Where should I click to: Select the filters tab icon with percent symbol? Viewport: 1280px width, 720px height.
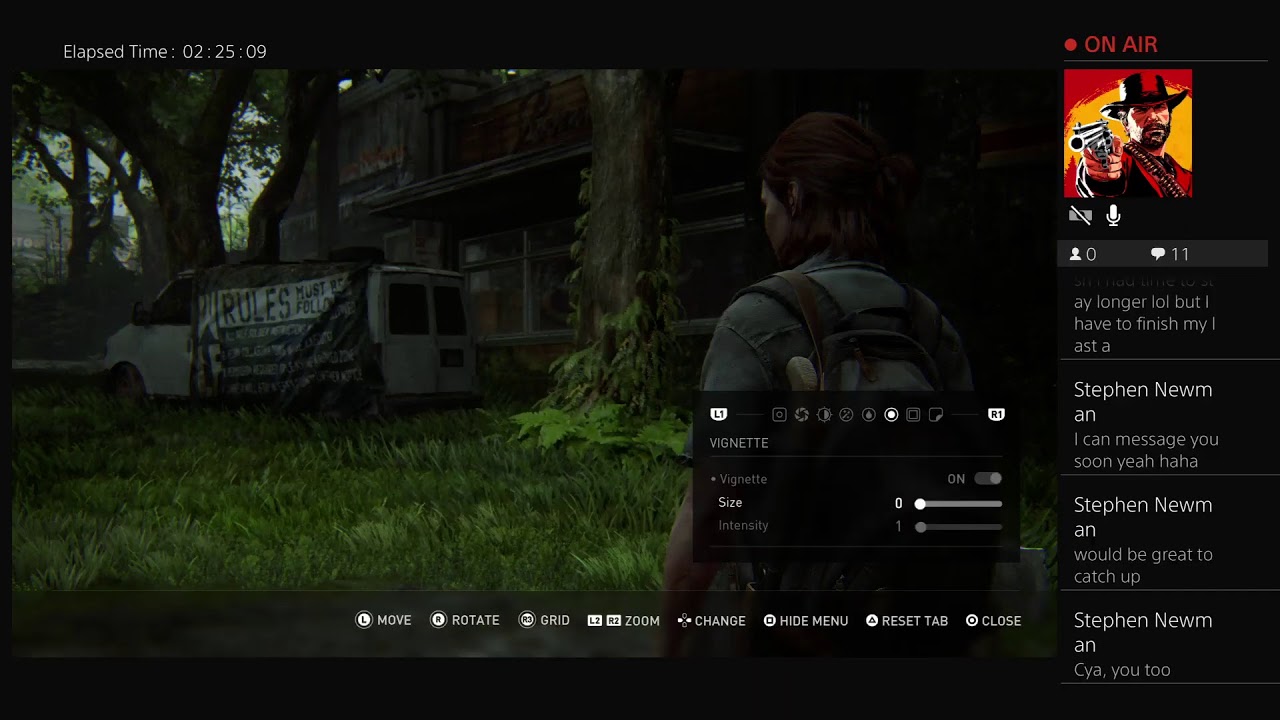click(846, 415)
